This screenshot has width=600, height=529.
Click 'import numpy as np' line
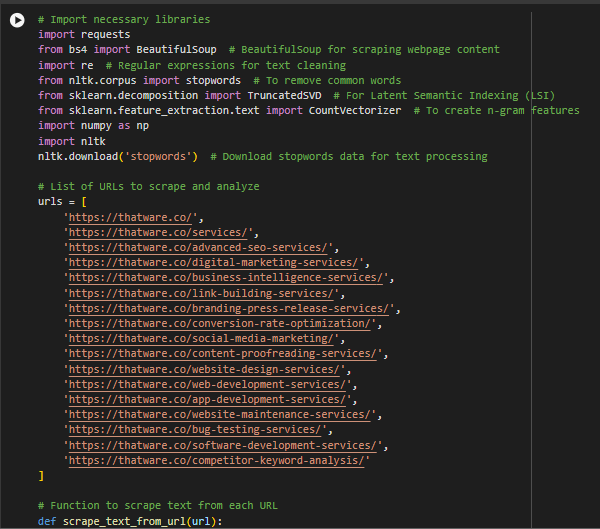click(93, 125)
